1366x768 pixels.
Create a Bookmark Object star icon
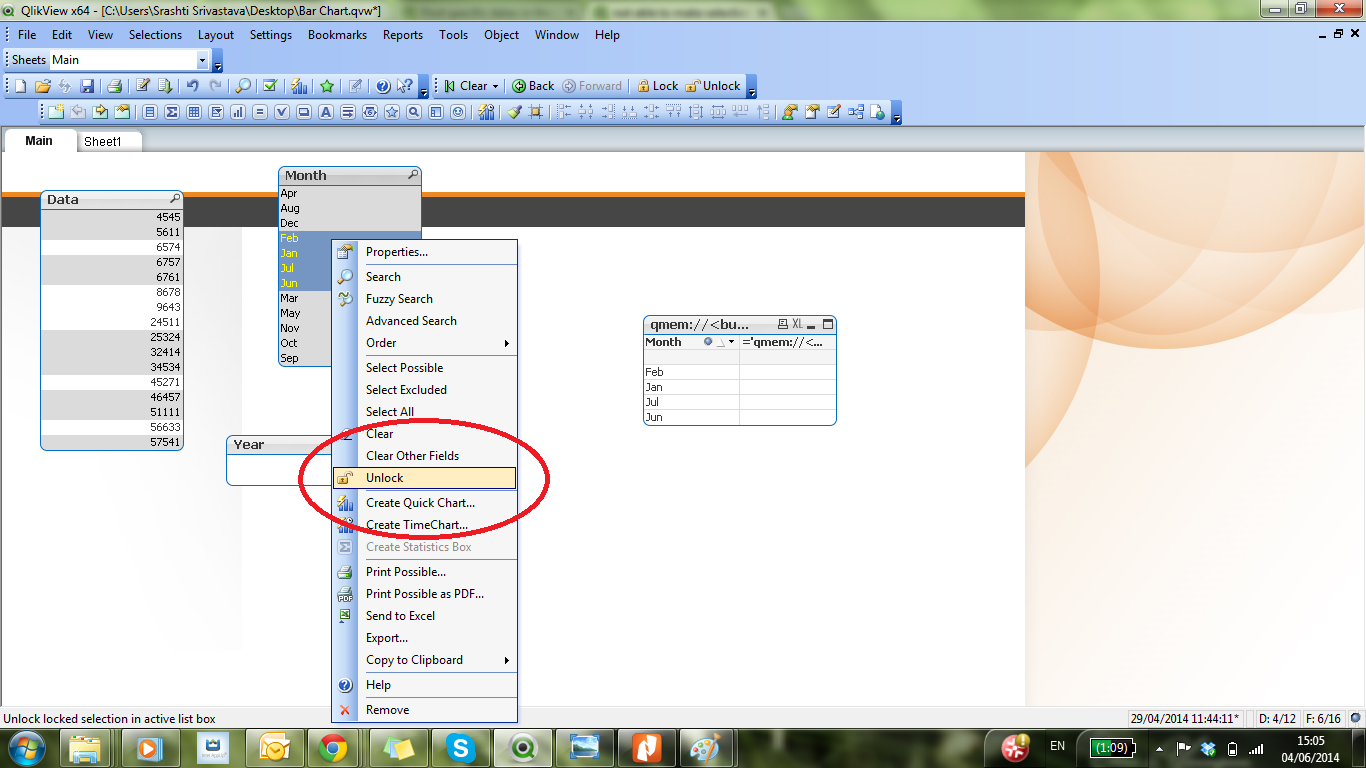pyautogui.click(x=392, y=112)
